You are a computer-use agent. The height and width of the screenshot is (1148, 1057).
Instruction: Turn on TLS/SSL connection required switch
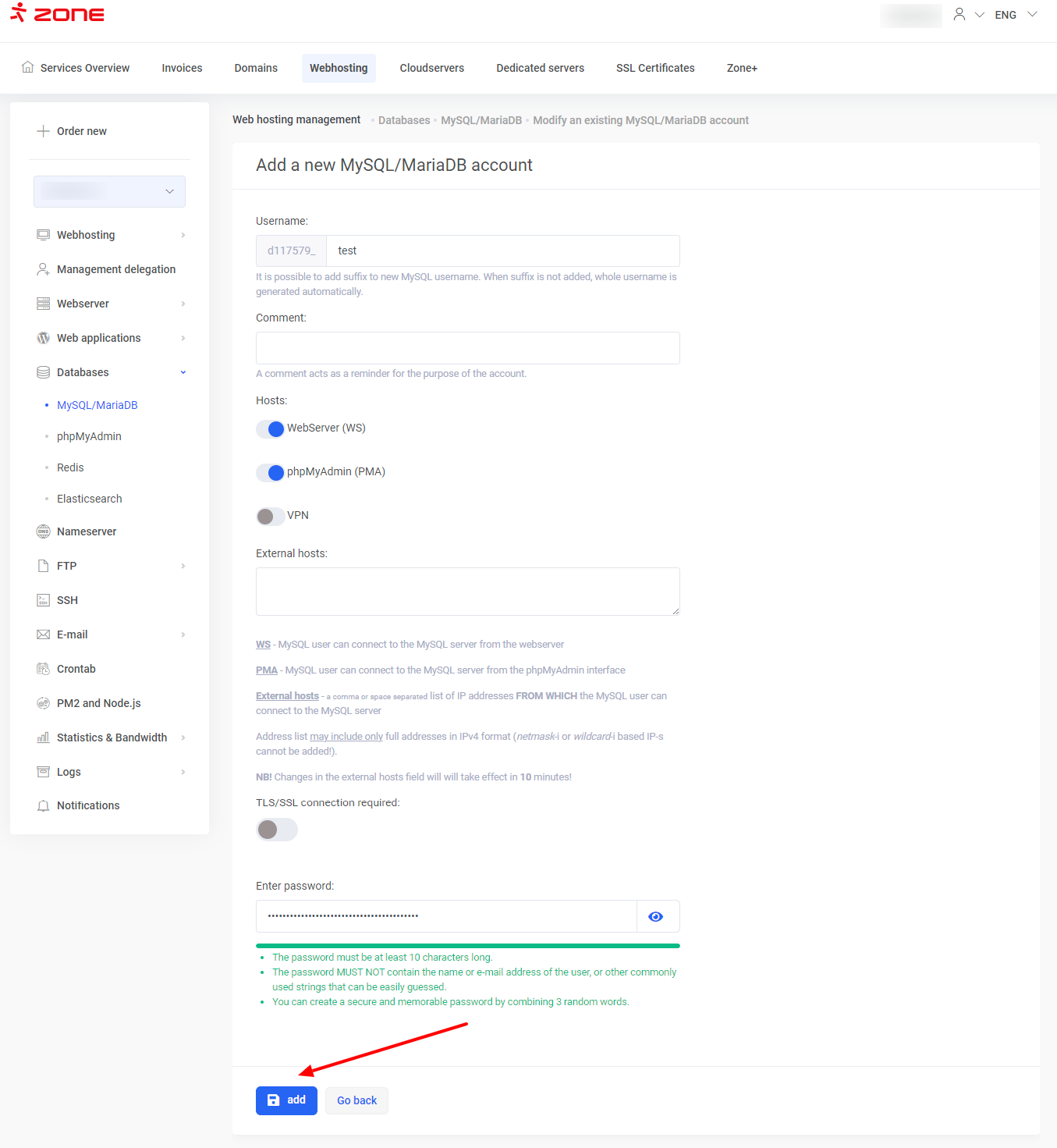click(x=276, y=829)
